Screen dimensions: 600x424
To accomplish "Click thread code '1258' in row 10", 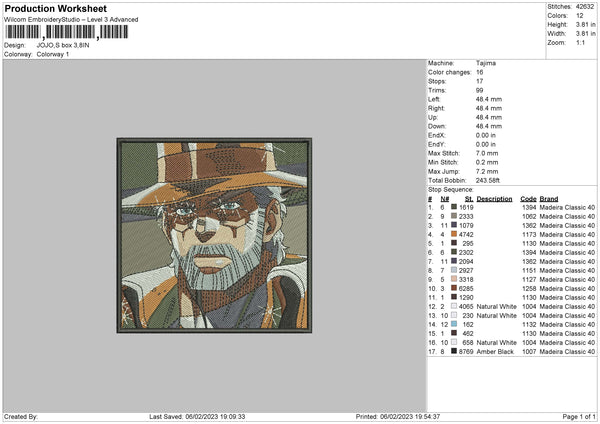I will [529, 289].
